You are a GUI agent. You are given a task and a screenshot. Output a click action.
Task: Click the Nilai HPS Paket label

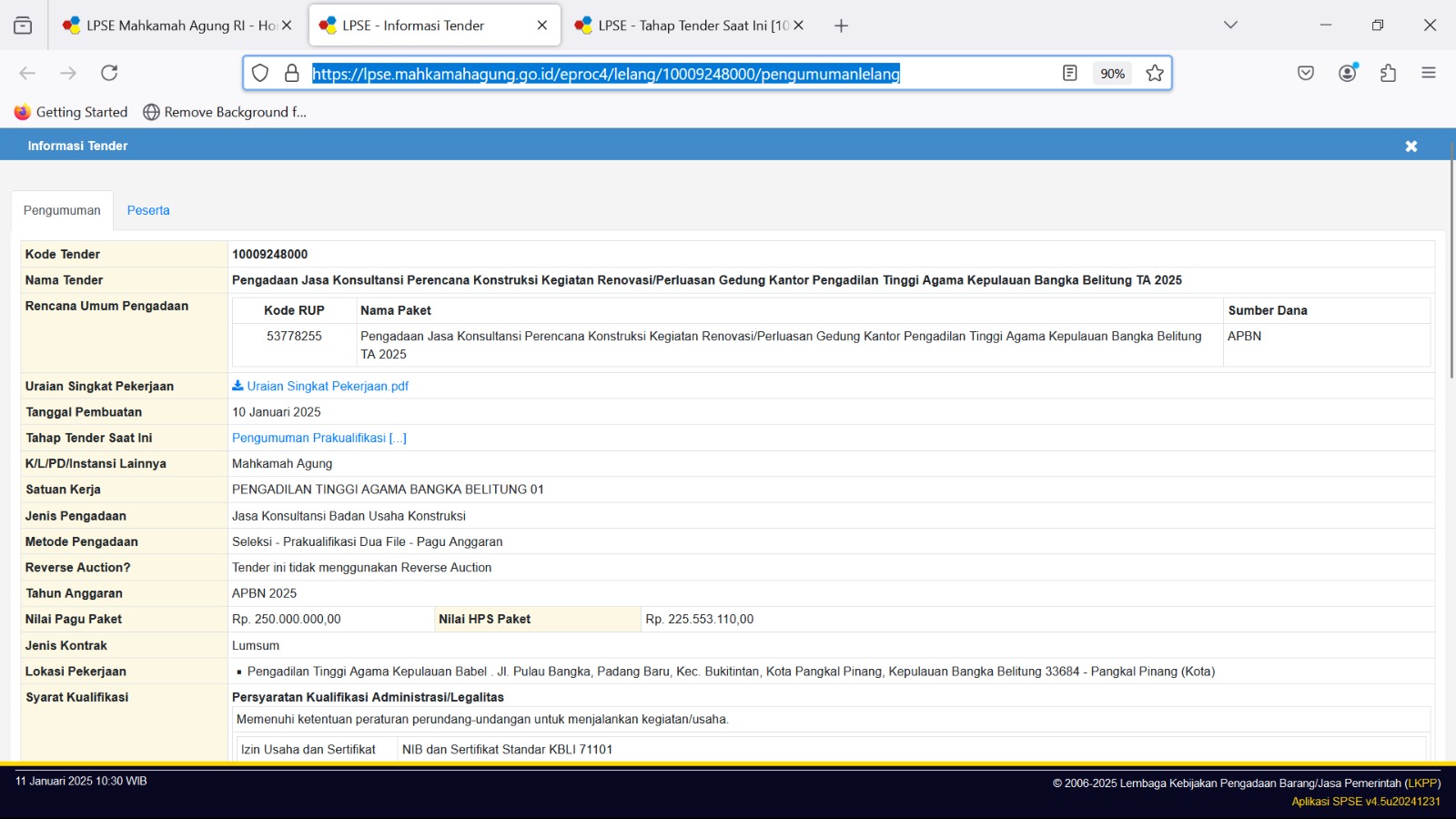click(x=485, y=619)
